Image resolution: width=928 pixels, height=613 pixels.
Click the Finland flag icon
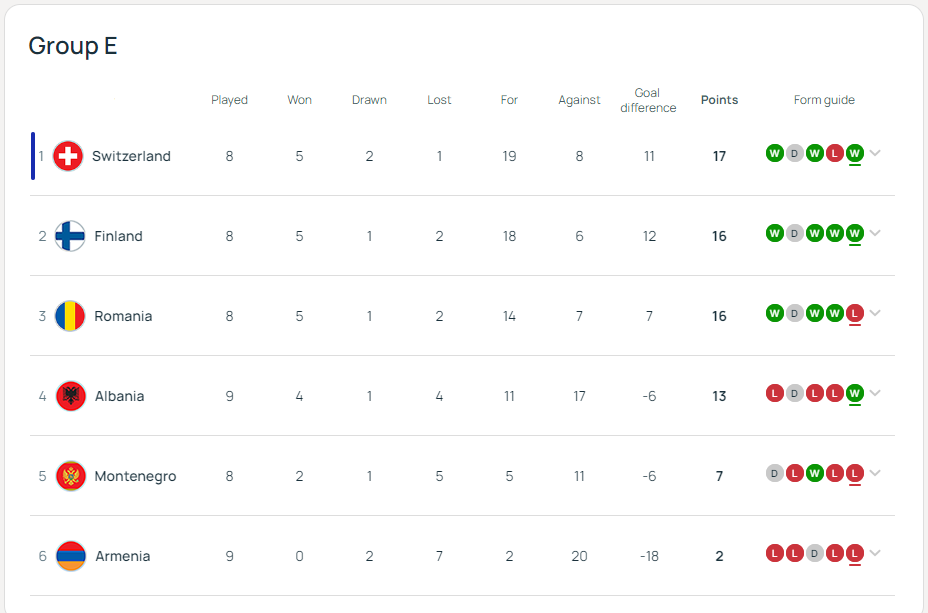pos(70,236)
